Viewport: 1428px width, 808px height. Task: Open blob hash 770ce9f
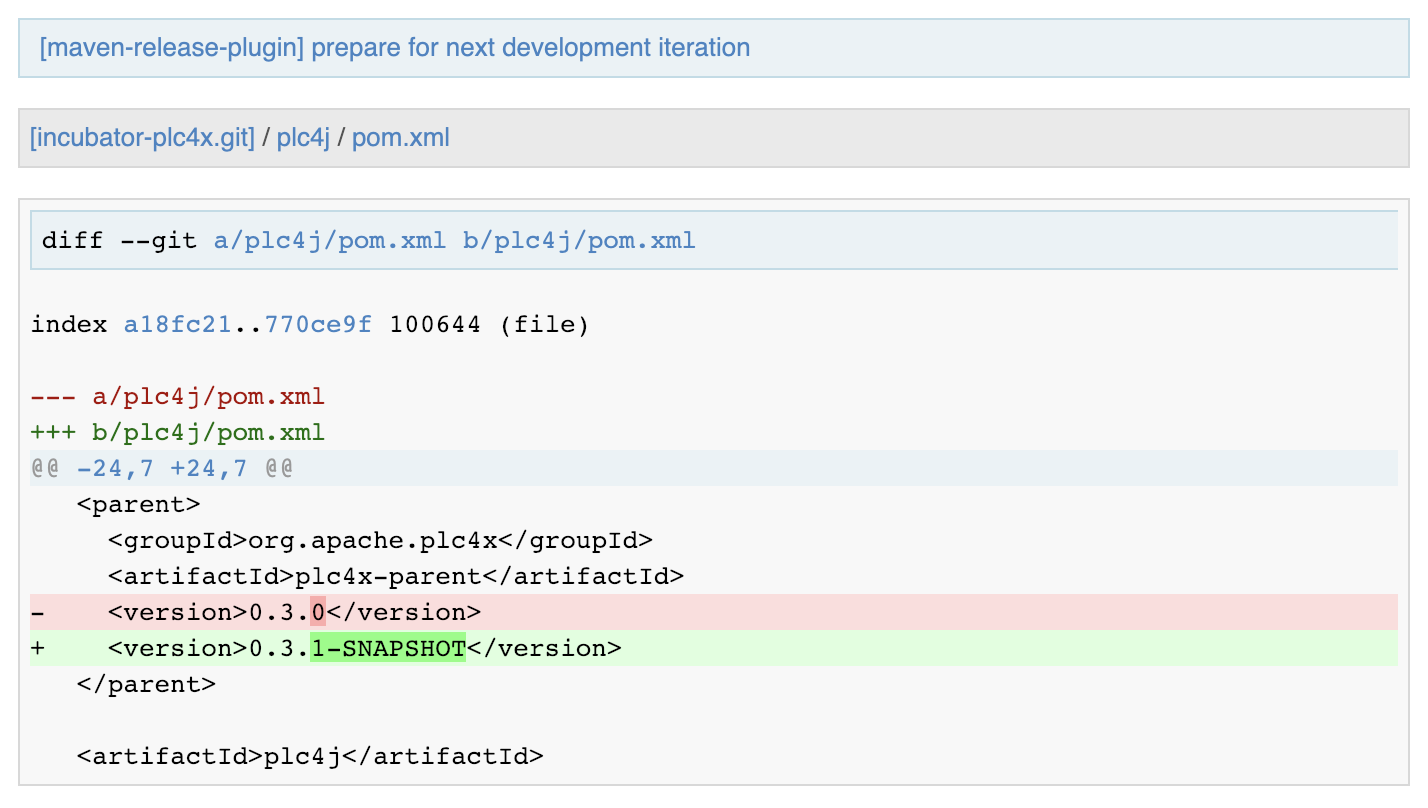coord(318,325)
